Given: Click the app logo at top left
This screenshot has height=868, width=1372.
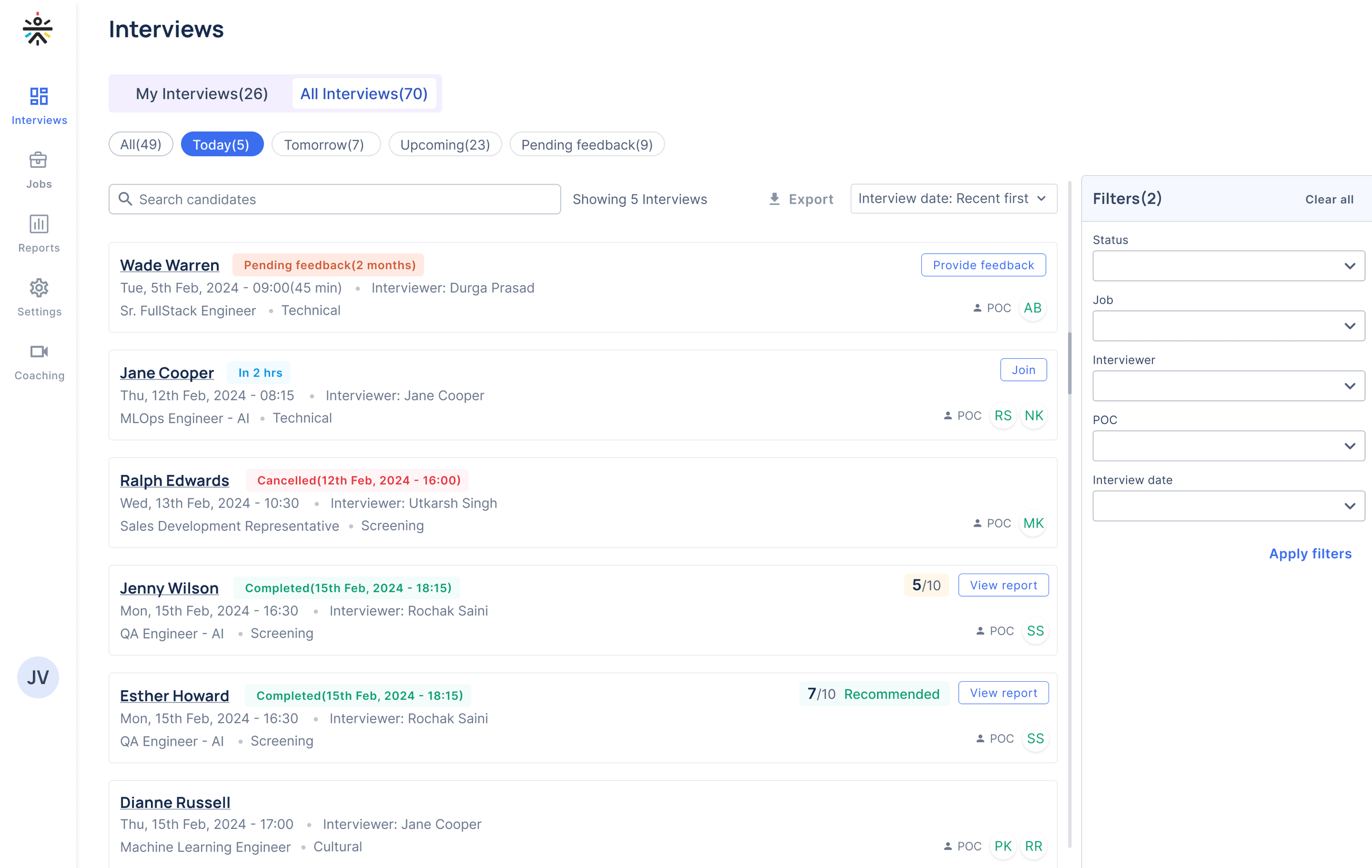Looking at the screenshot, I should [x=37, y=30].
